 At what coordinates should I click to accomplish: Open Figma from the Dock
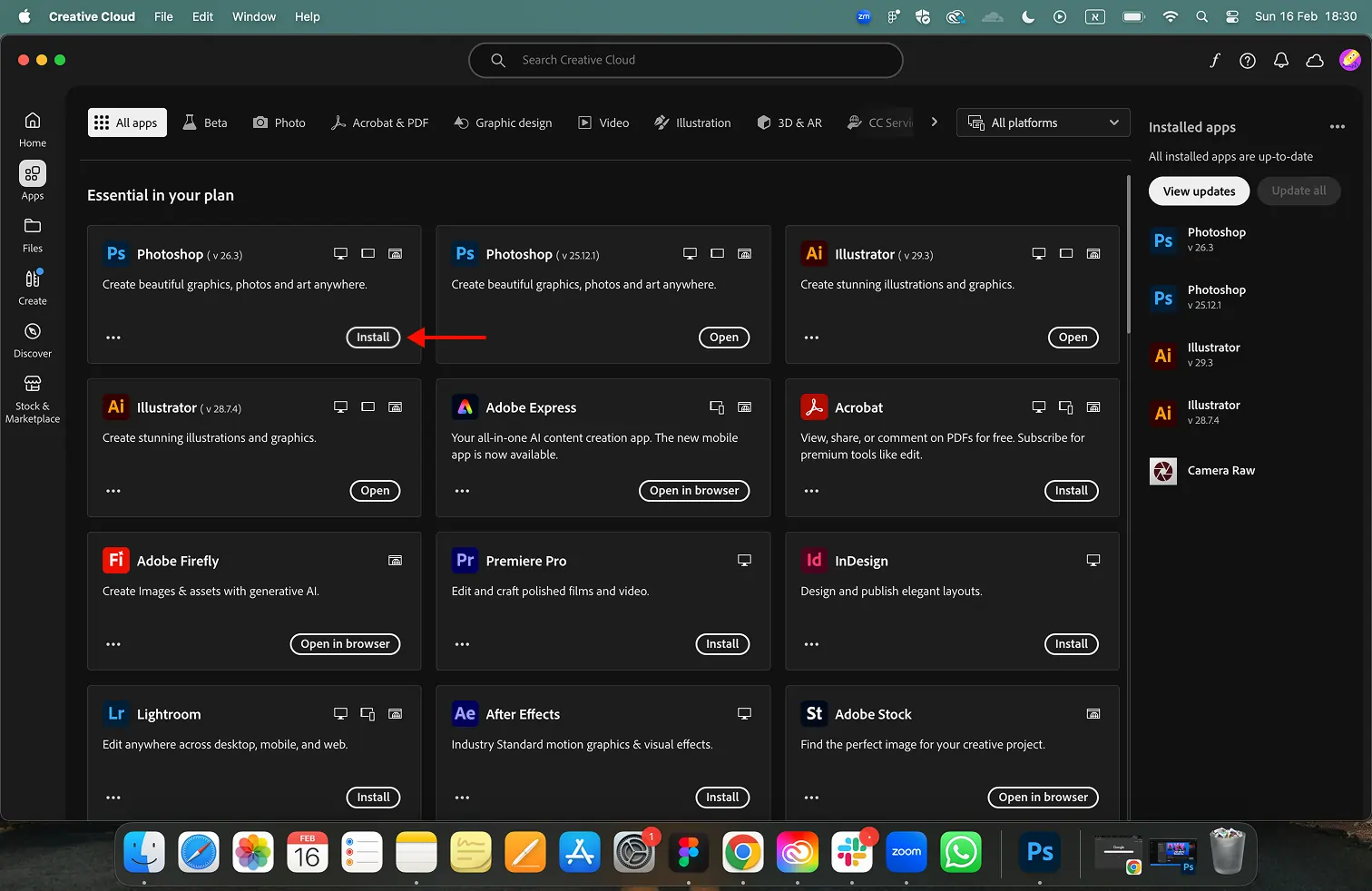(x=688, y=853)
